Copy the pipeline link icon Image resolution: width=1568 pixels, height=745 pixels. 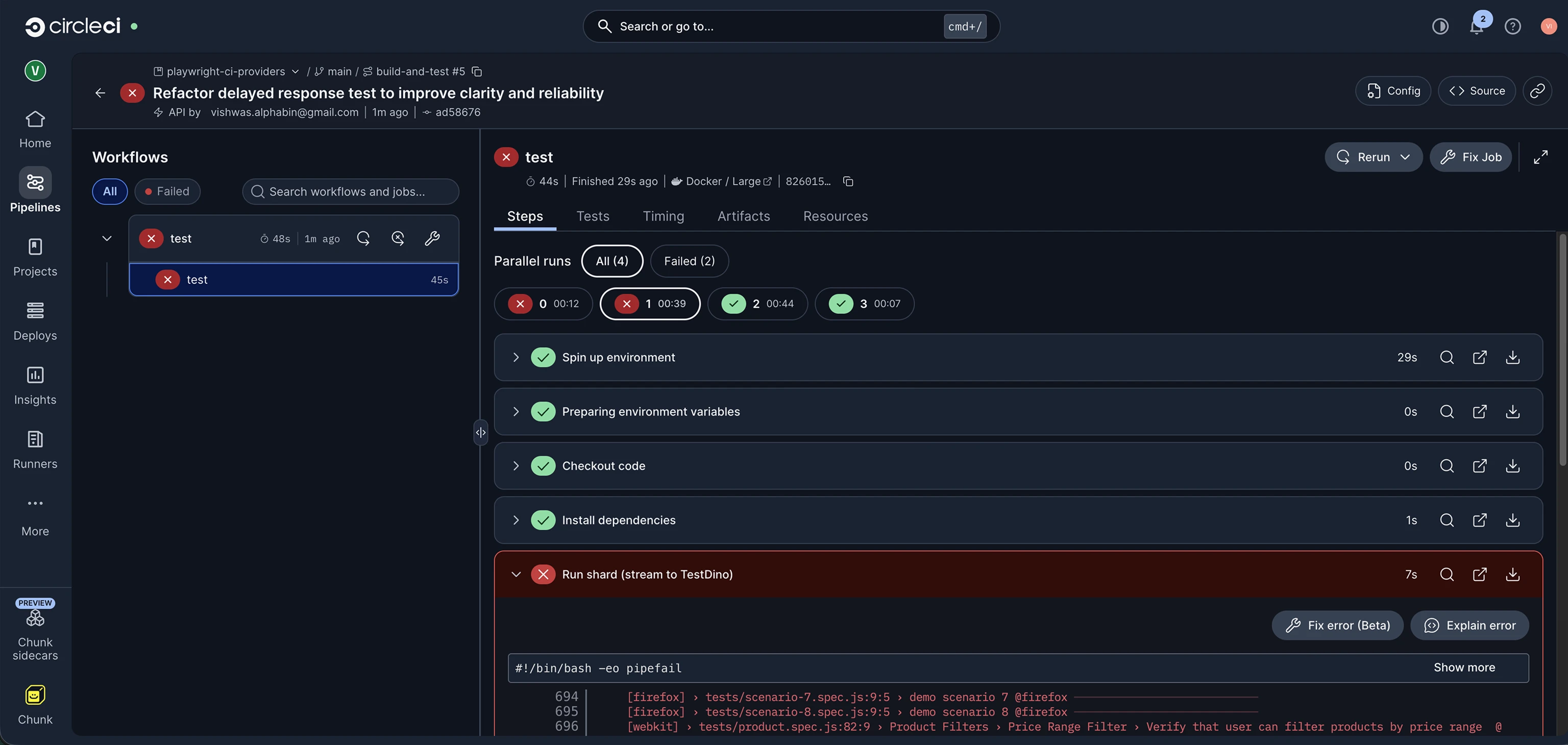pos(1536,91)
